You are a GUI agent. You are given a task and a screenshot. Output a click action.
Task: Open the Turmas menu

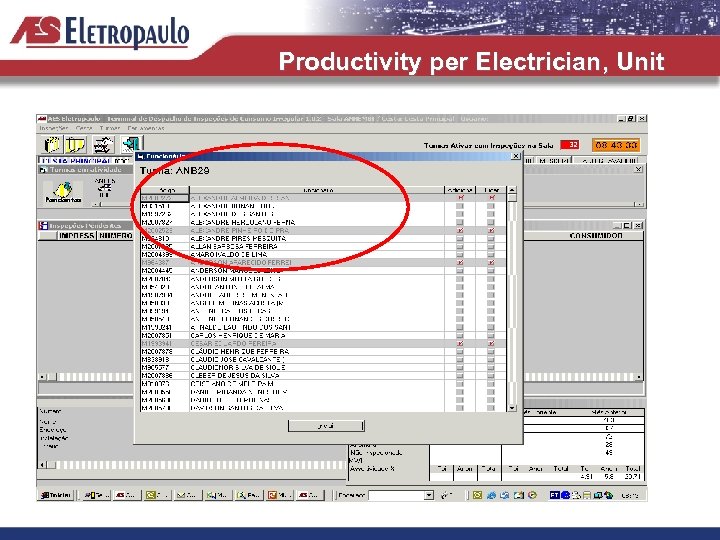[x=110, y=128]
